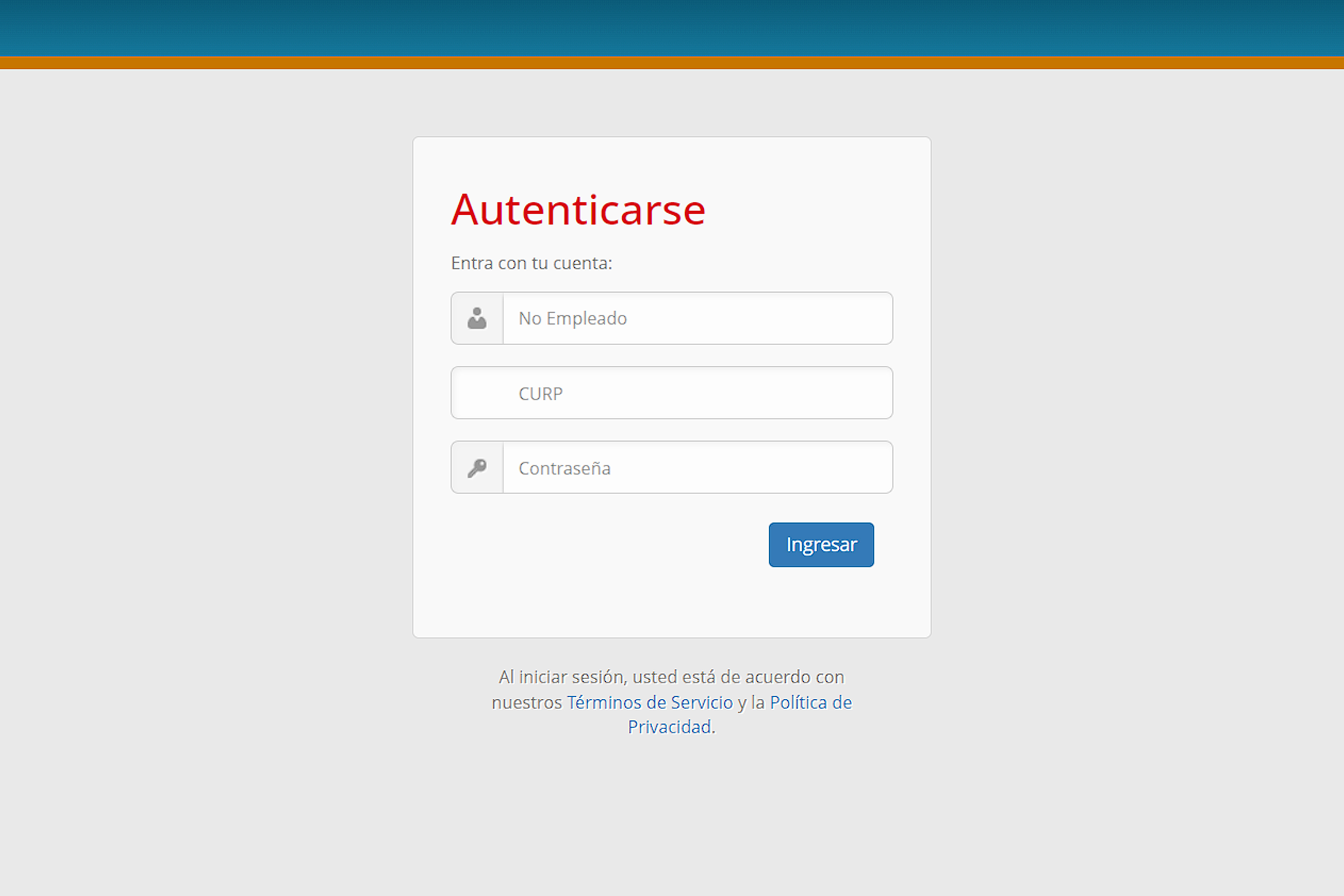Open the Términos de Servicio link
This screenshot has width=1344, height=896.
pos(650,702)
